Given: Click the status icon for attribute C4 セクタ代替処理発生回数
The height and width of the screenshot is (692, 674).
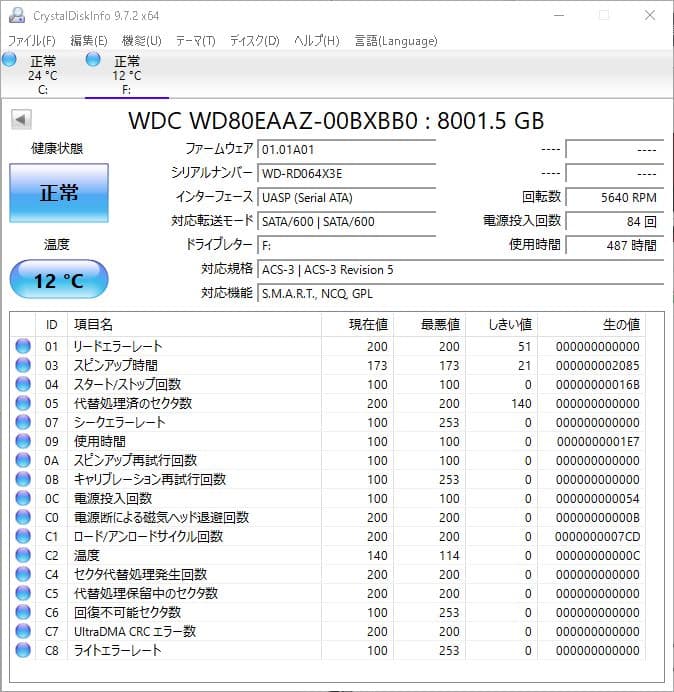Looking at the screenshot, I should point(23,574).
